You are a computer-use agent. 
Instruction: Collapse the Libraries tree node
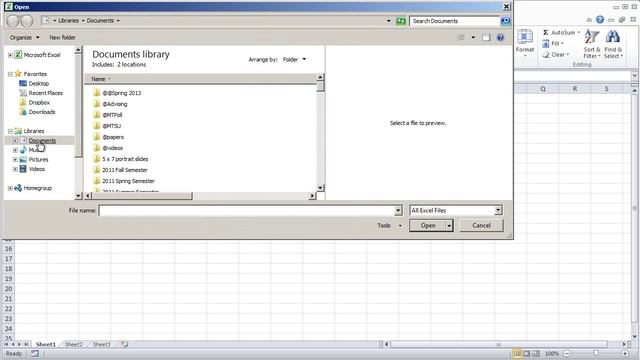[x=10, y=131]
